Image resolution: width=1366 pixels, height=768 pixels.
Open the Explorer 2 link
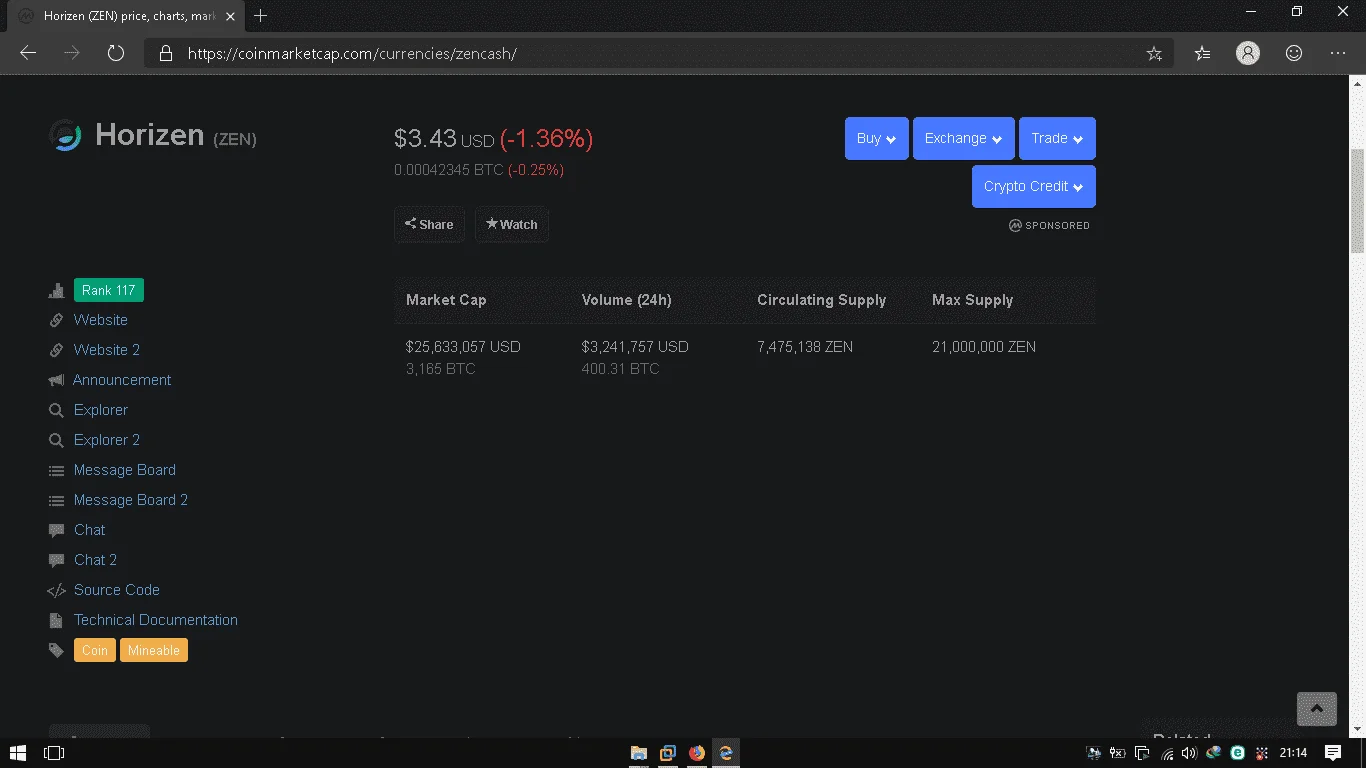click(x=107, y=440)
